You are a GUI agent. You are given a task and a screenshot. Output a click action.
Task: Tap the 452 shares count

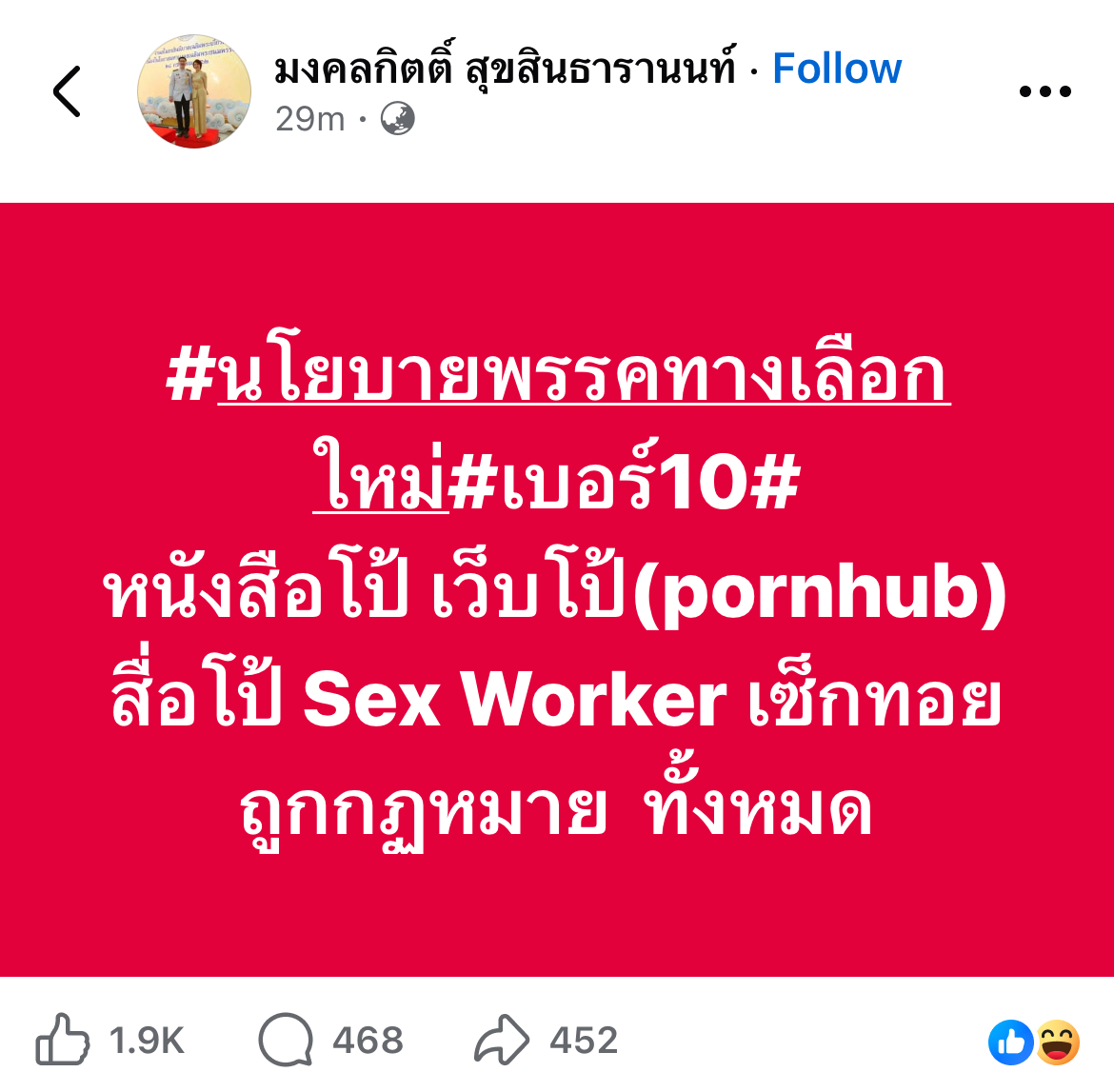click(584, 1041)
